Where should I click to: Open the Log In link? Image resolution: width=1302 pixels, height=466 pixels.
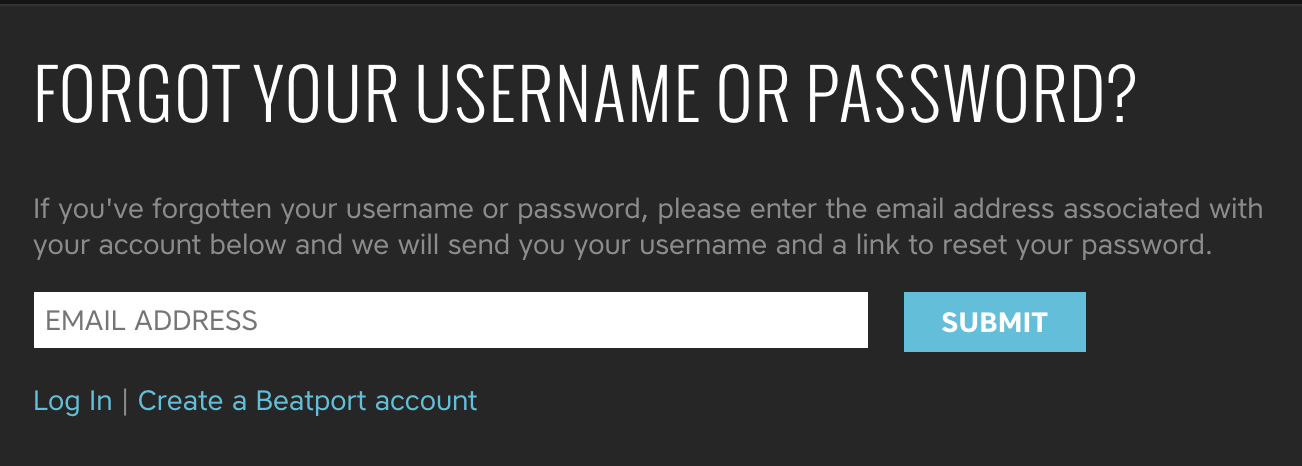tap(73, 401)
